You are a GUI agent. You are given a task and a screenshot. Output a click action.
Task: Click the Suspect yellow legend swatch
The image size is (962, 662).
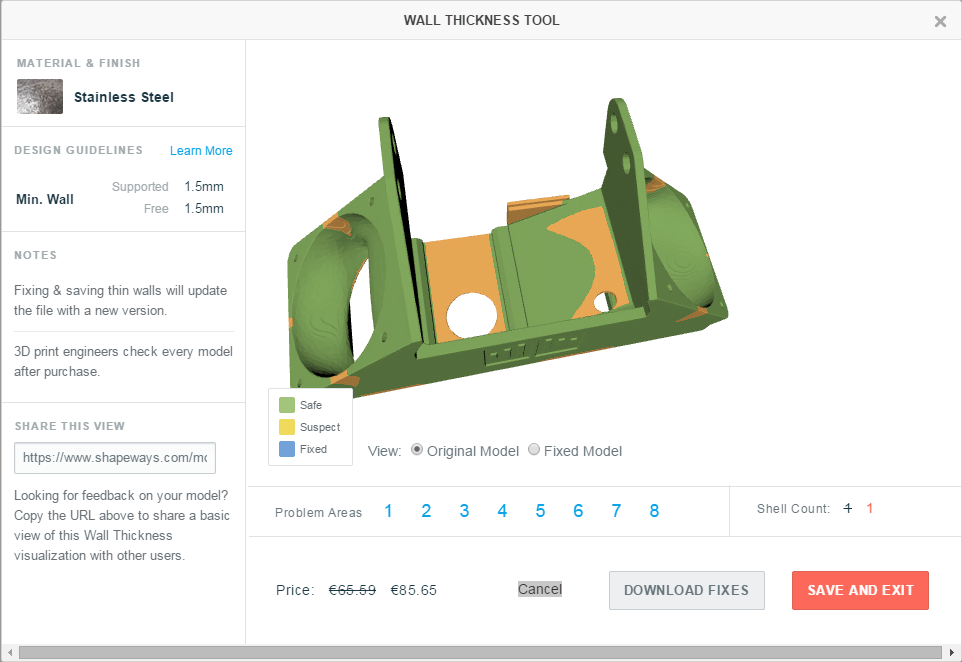pos(289,426)
